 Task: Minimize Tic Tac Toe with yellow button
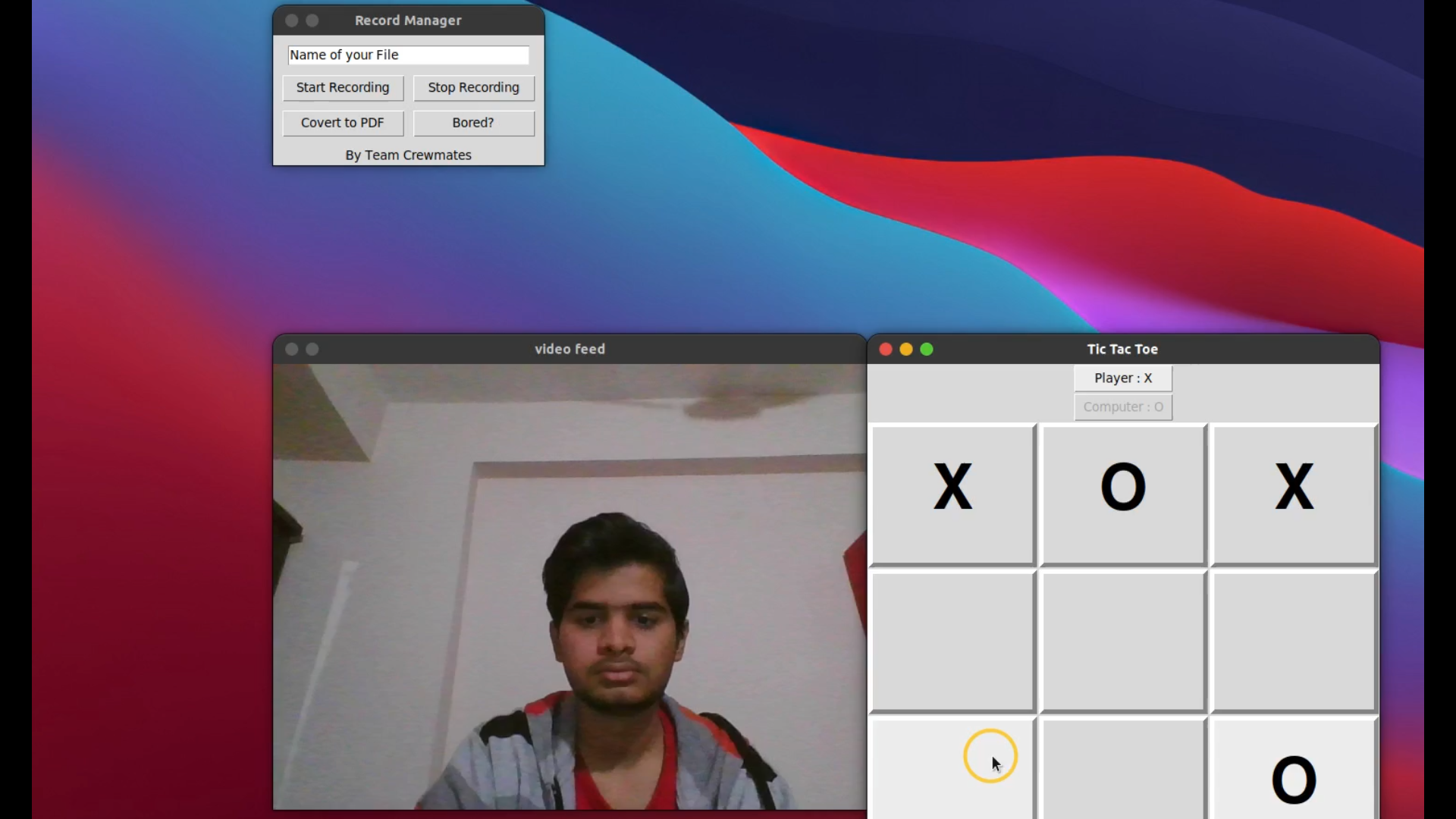(905, 349)
